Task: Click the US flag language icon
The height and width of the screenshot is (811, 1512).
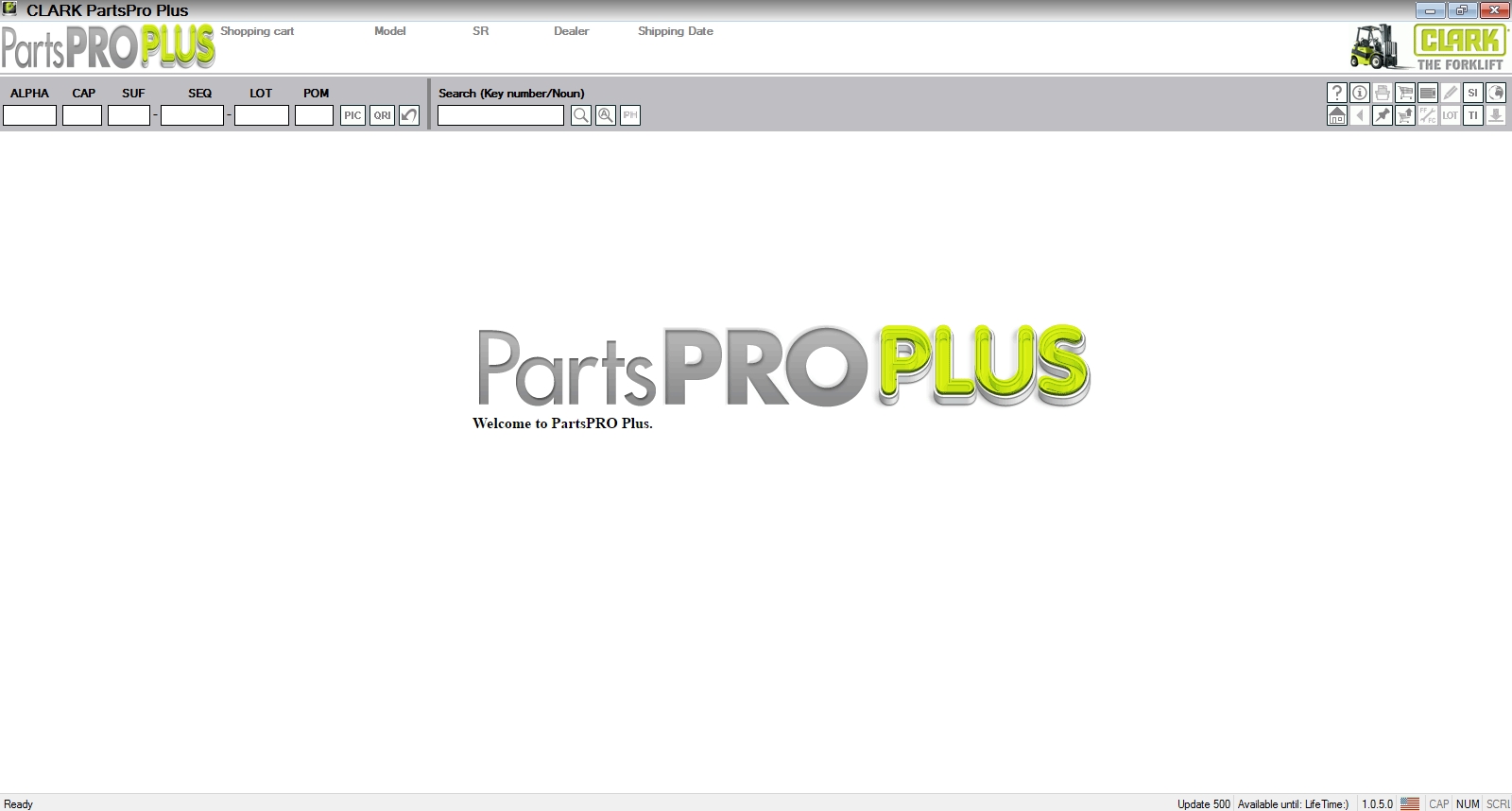Action: (1410, 803)
